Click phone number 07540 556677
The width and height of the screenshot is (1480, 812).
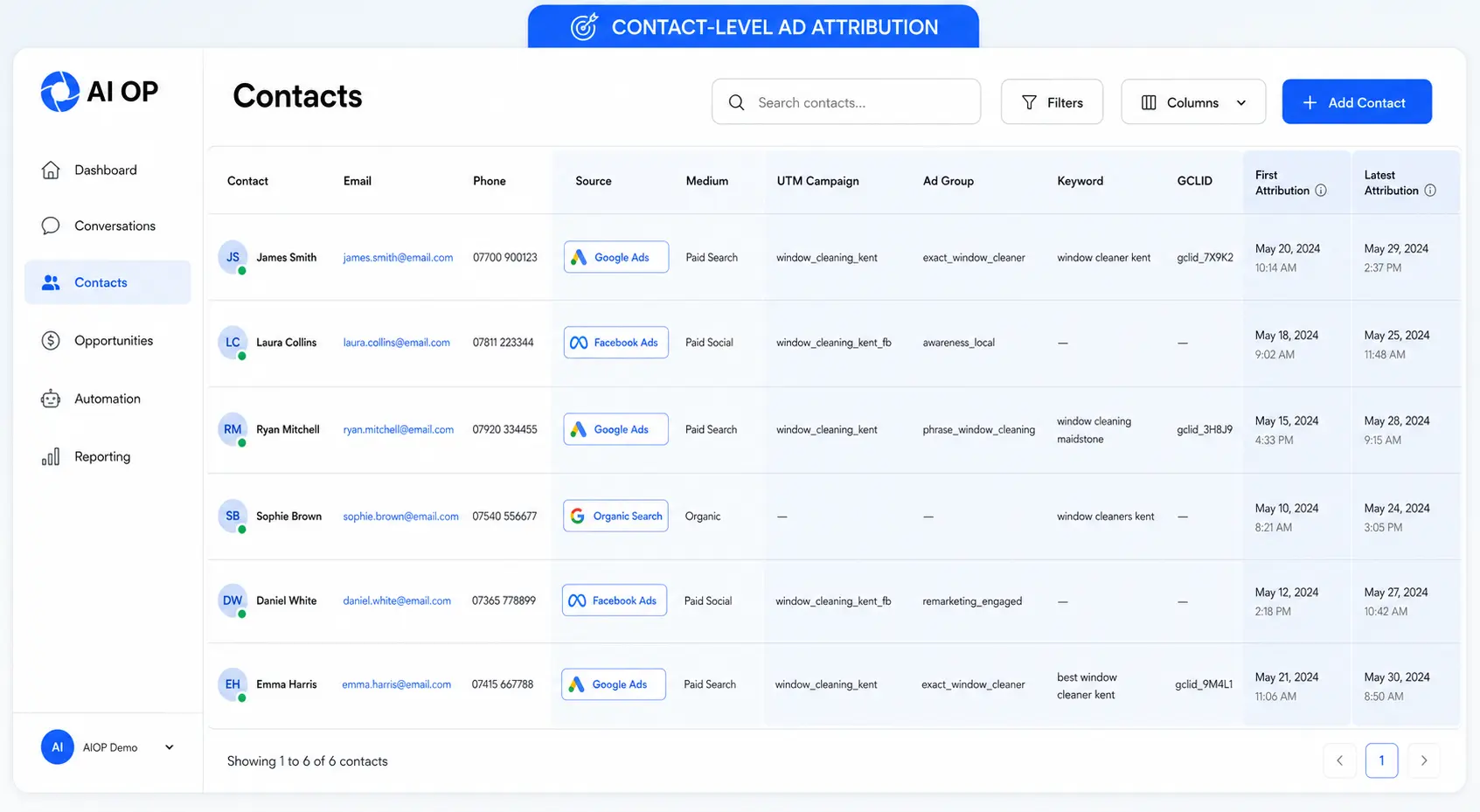(x=505, y=517)
